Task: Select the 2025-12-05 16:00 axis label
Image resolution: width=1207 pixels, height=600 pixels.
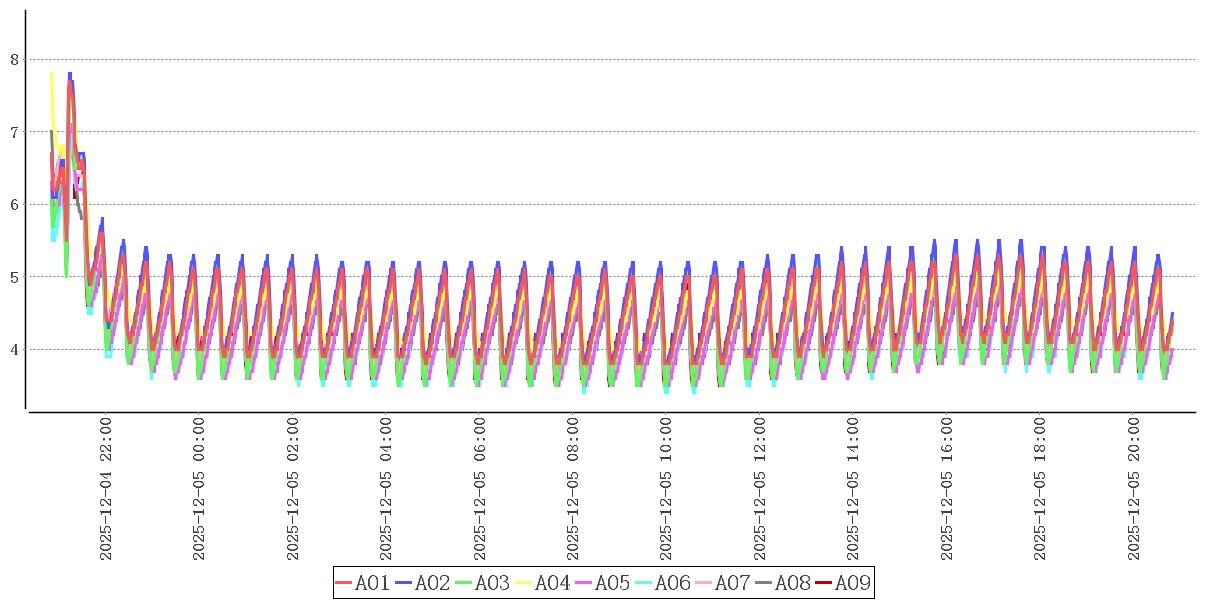Action: pos(947,489)
